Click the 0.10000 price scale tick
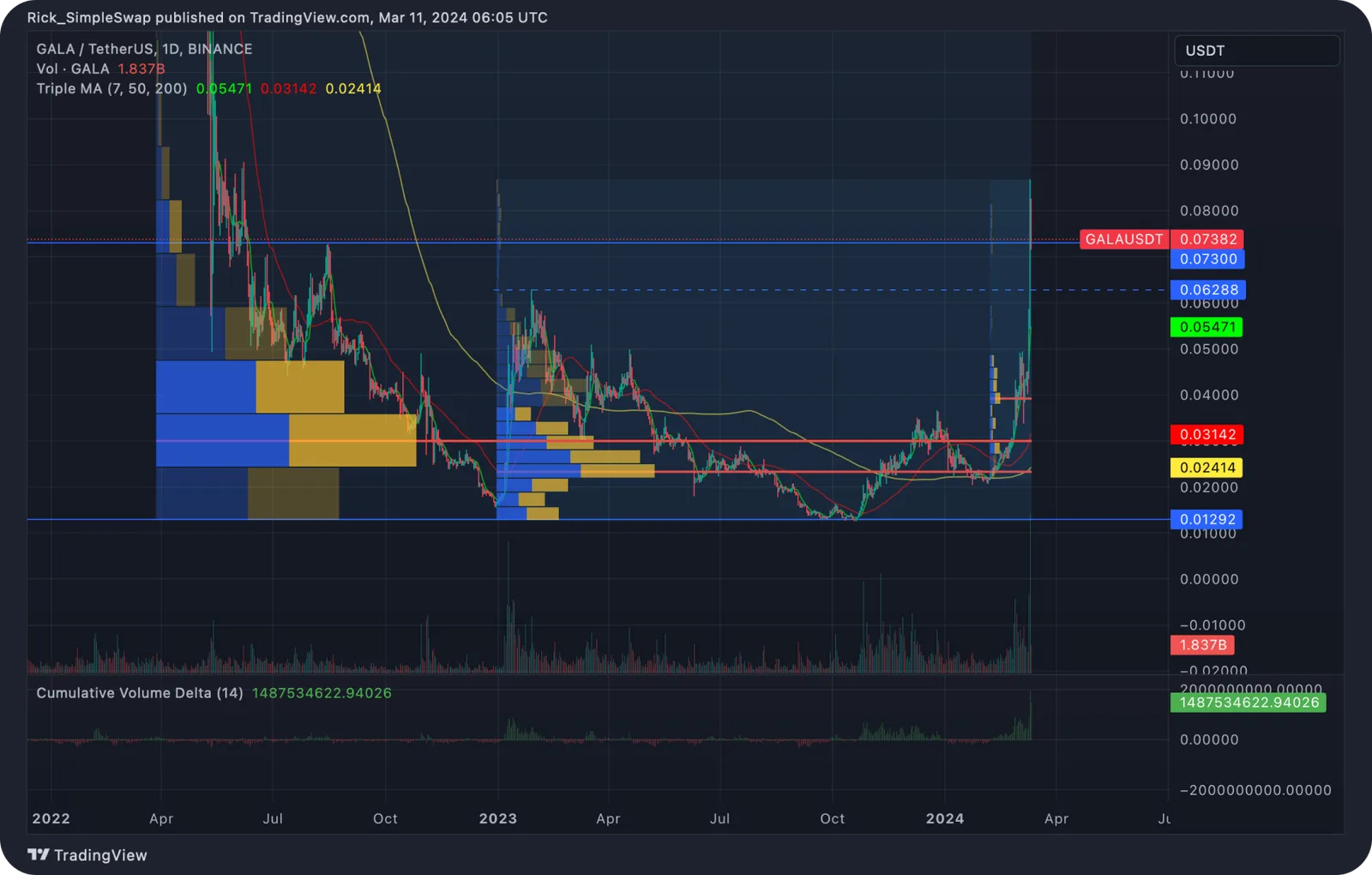Image resolution: width=1372 pixels, height=875 pixels. click(1208, 118)
